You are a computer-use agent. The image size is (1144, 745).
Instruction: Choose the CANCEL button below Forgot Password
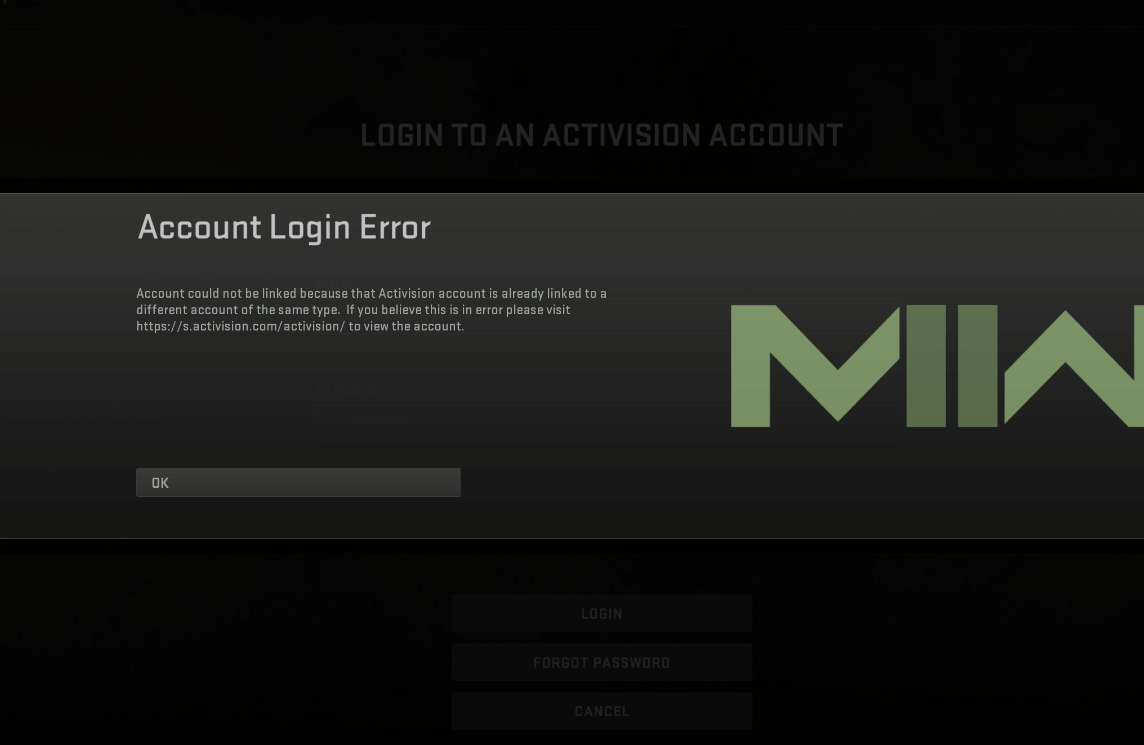coord(601,711)
